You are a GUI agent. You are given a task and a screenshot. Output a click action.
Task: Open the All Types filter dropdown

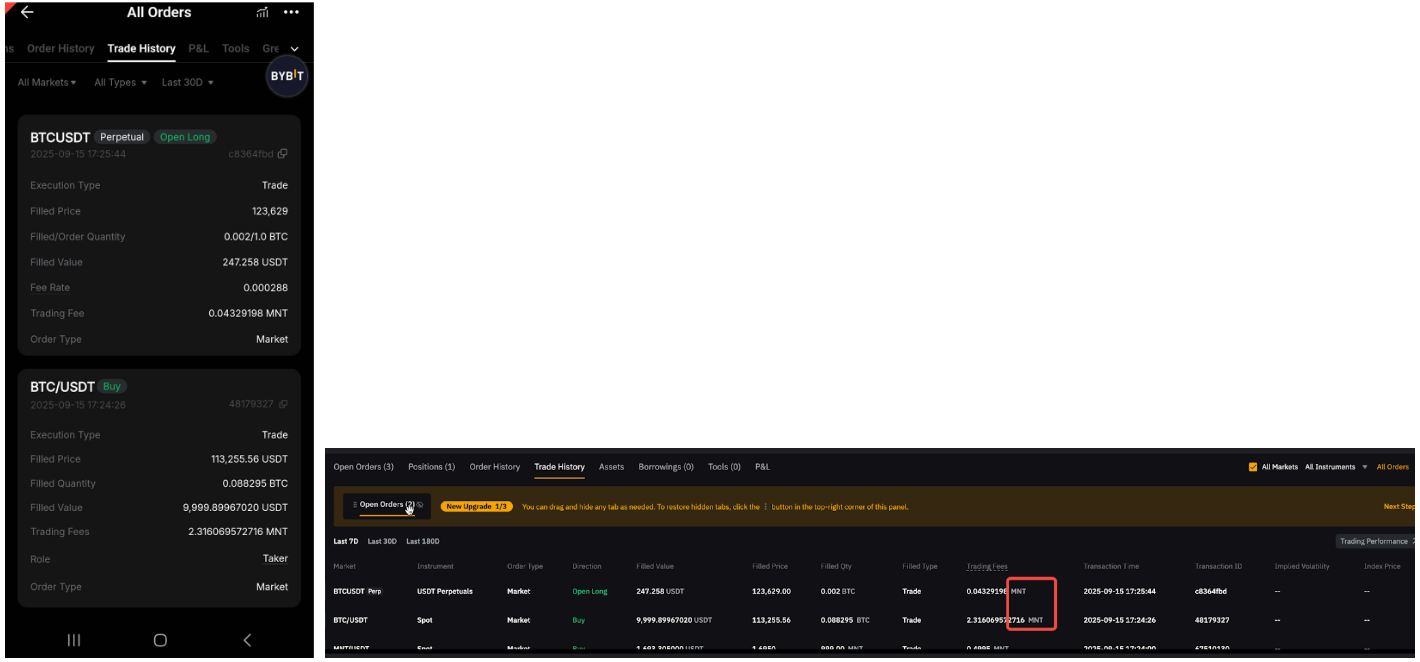pyautogui.click(x=120, y=82)
